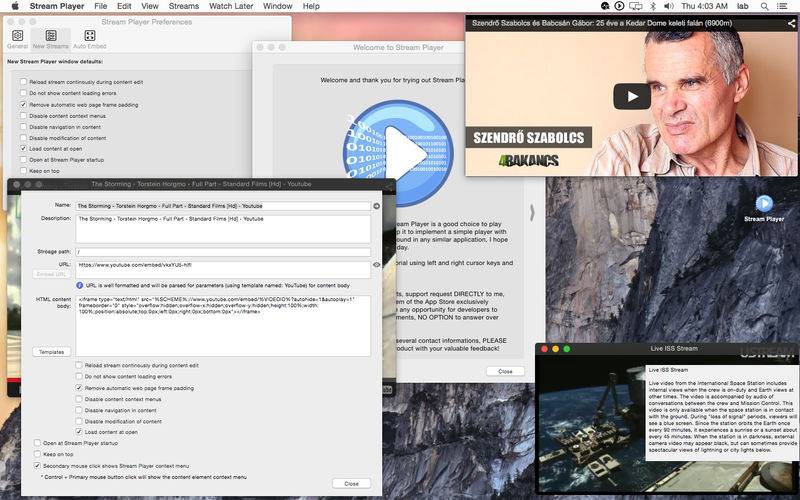800x500 pixels.
Task: Uncheck Load content at open in Preferences
Action: [23, 148]
